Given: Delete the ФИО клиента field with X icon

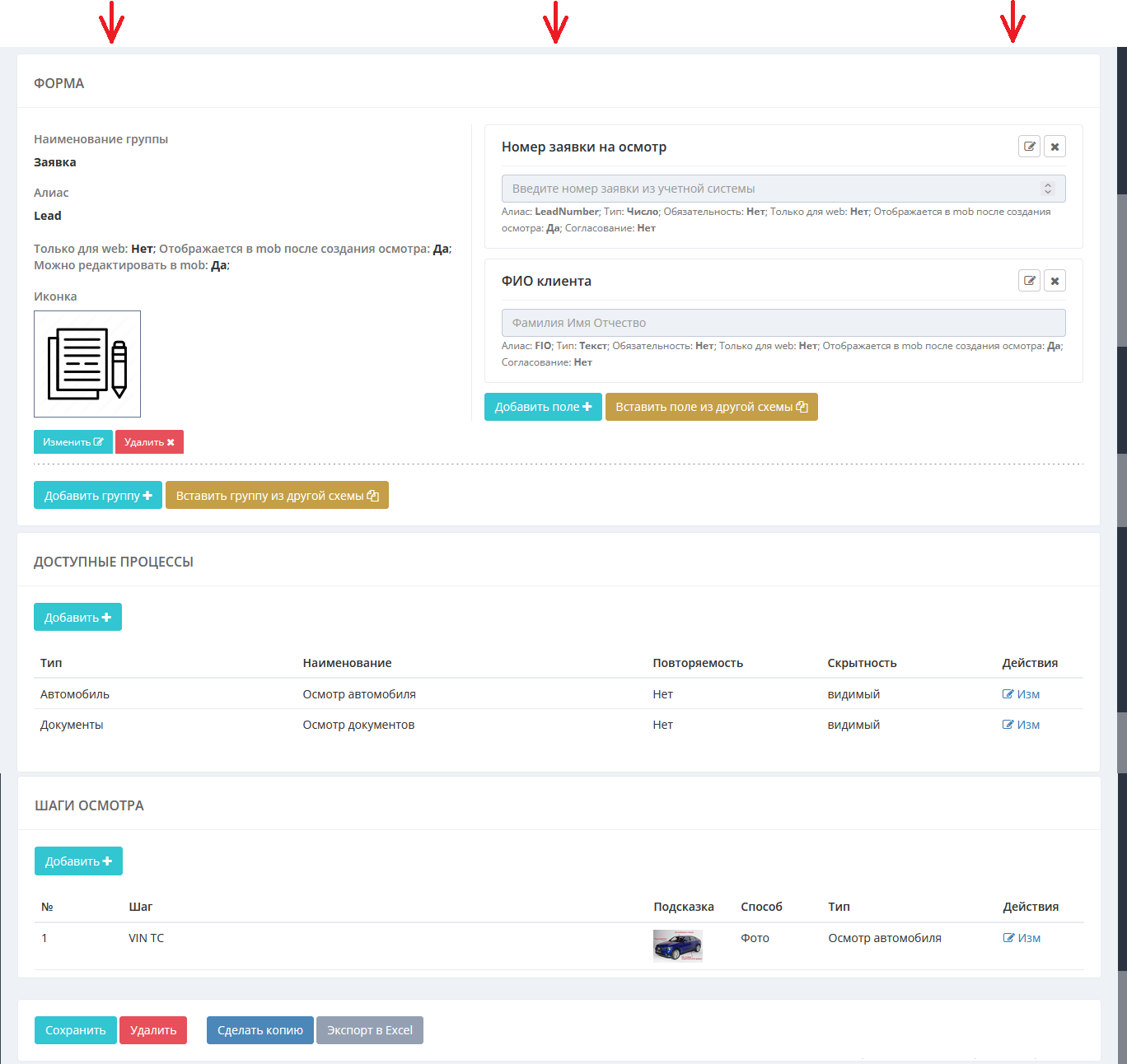Looking at the screenshot, I should tap(1055, 281).
